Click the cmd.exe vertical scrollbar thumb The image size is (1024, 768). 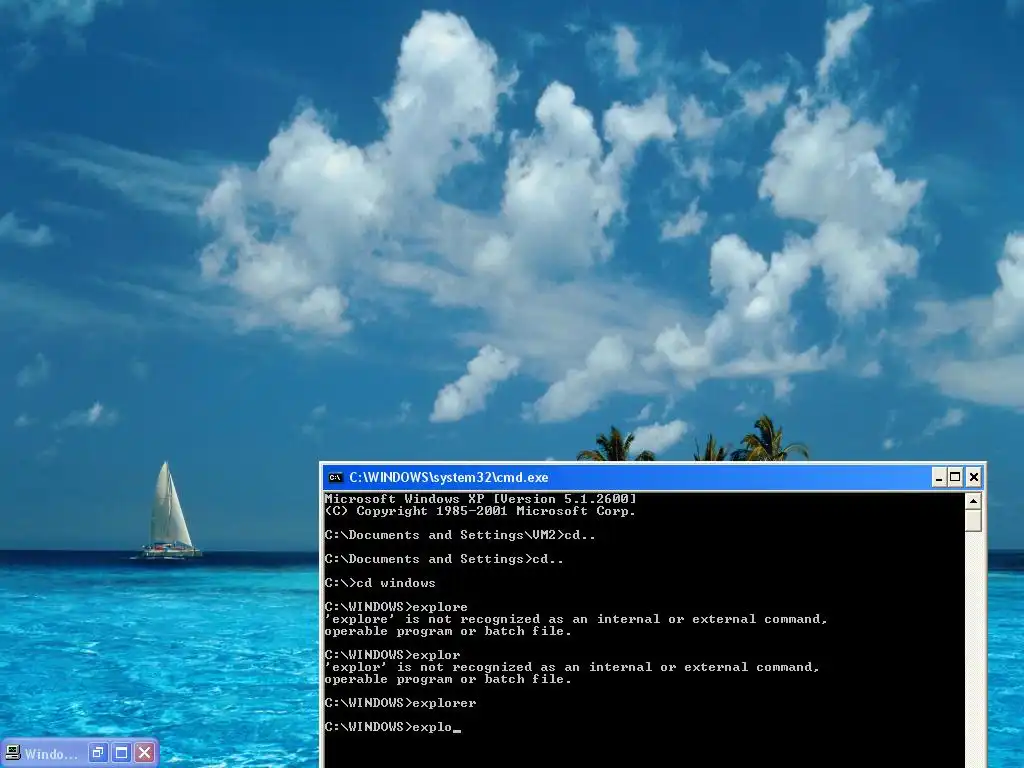point(973,520)
